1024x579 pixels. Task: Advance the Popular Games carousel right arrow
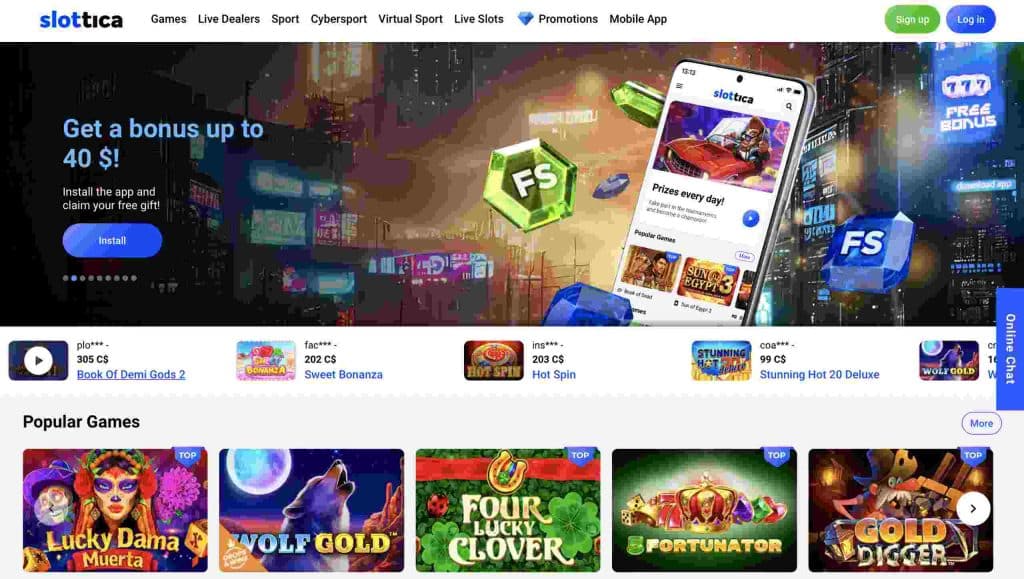click(x=973, y=509)
